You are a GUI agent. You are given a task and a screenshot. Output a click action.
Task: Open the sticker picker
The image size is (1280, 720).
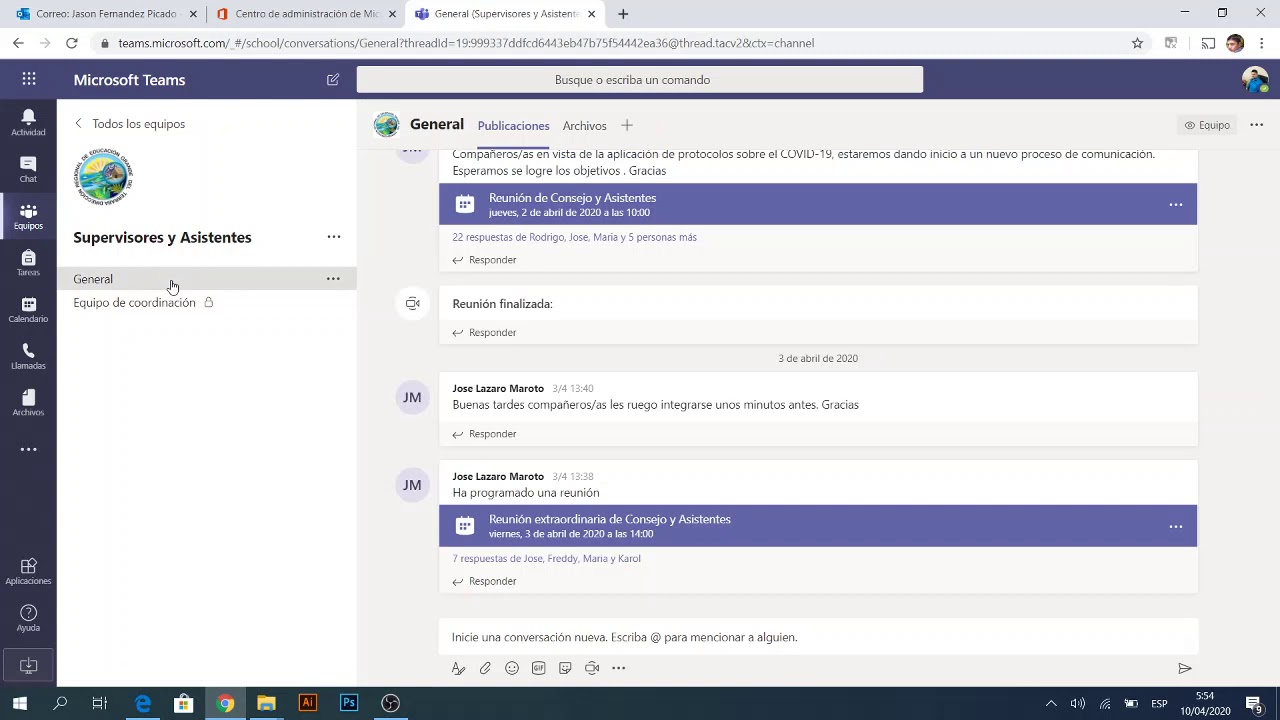point(565,668)
